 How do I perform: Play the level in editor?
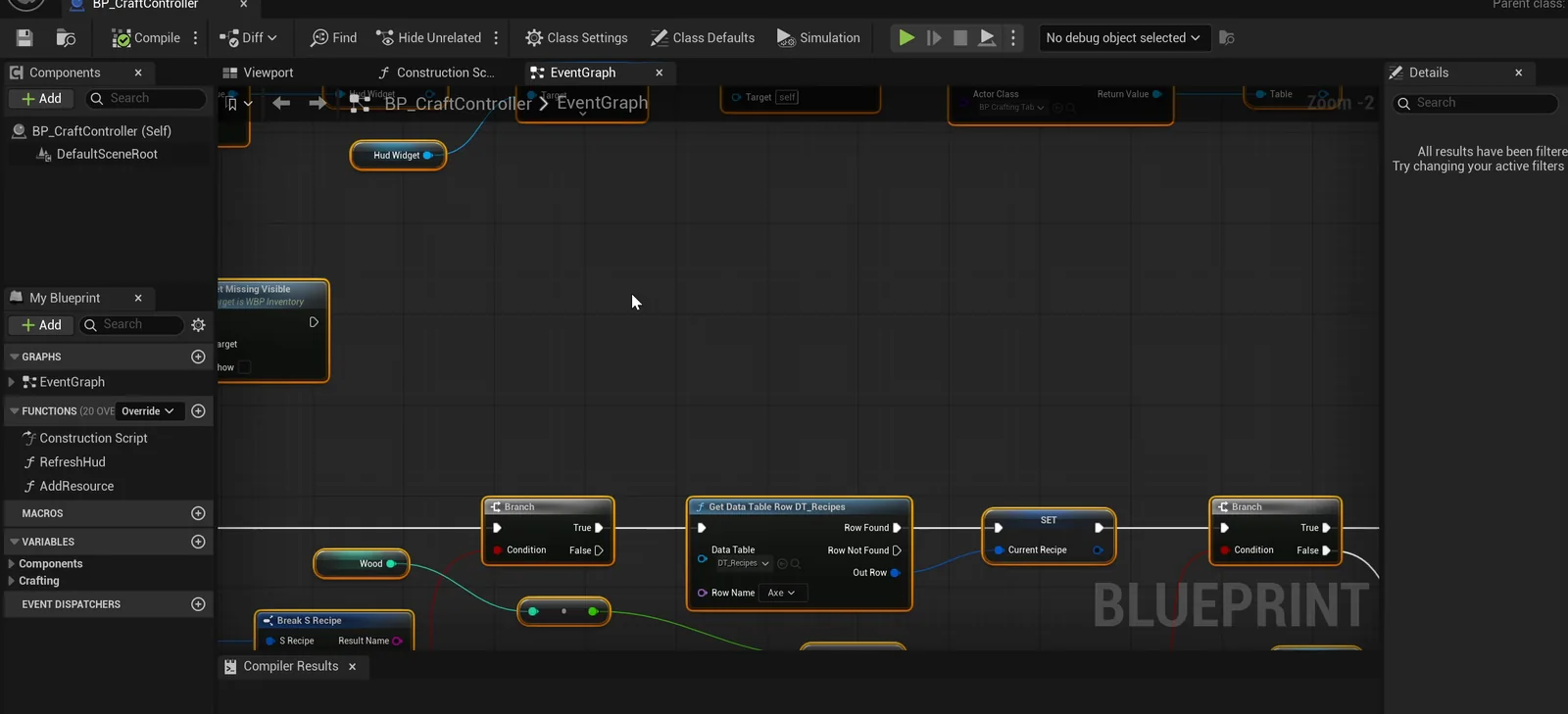click(x=906, y=38)
